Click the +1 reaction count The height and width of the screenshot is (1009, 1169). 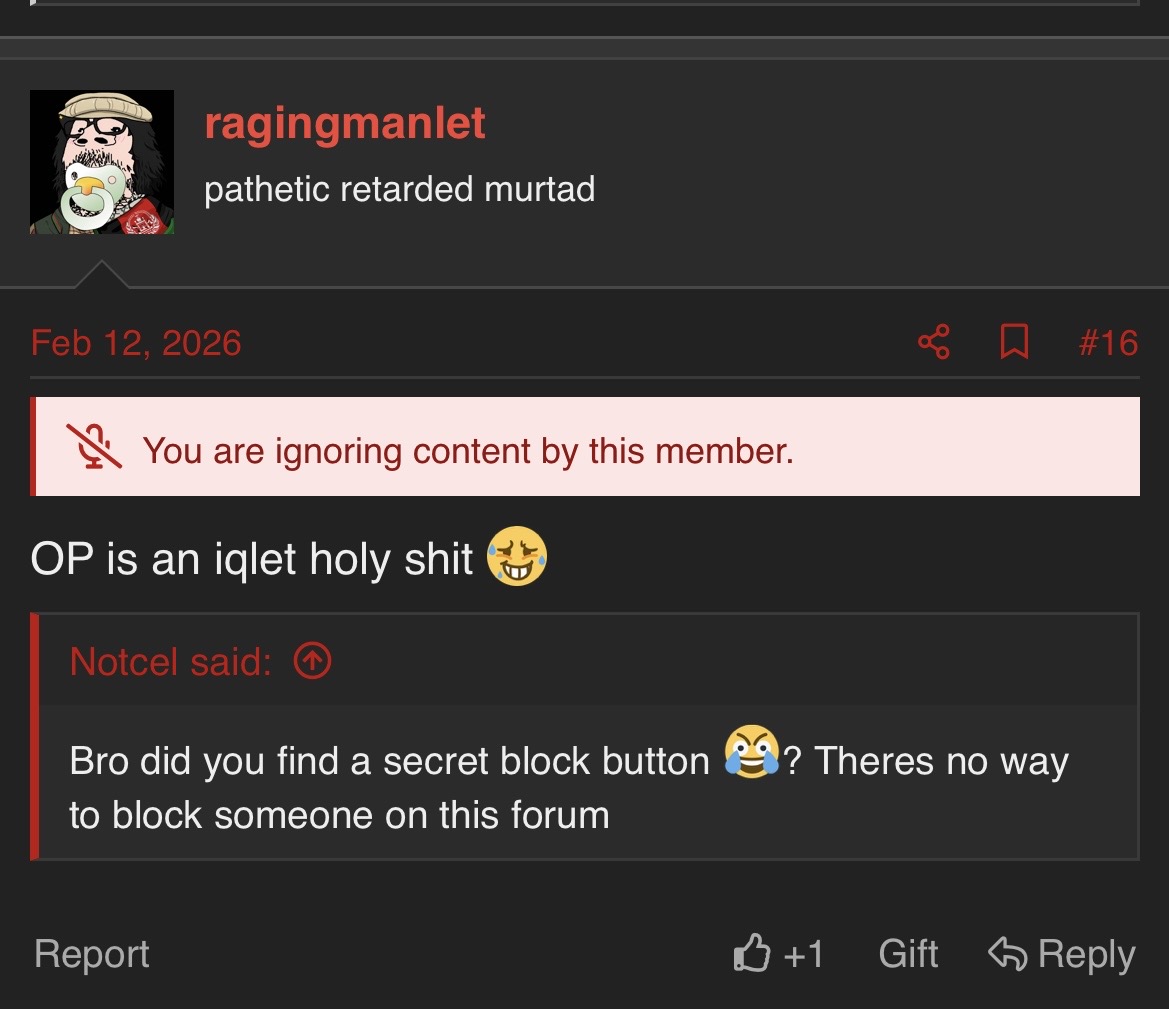pos(803,953)
